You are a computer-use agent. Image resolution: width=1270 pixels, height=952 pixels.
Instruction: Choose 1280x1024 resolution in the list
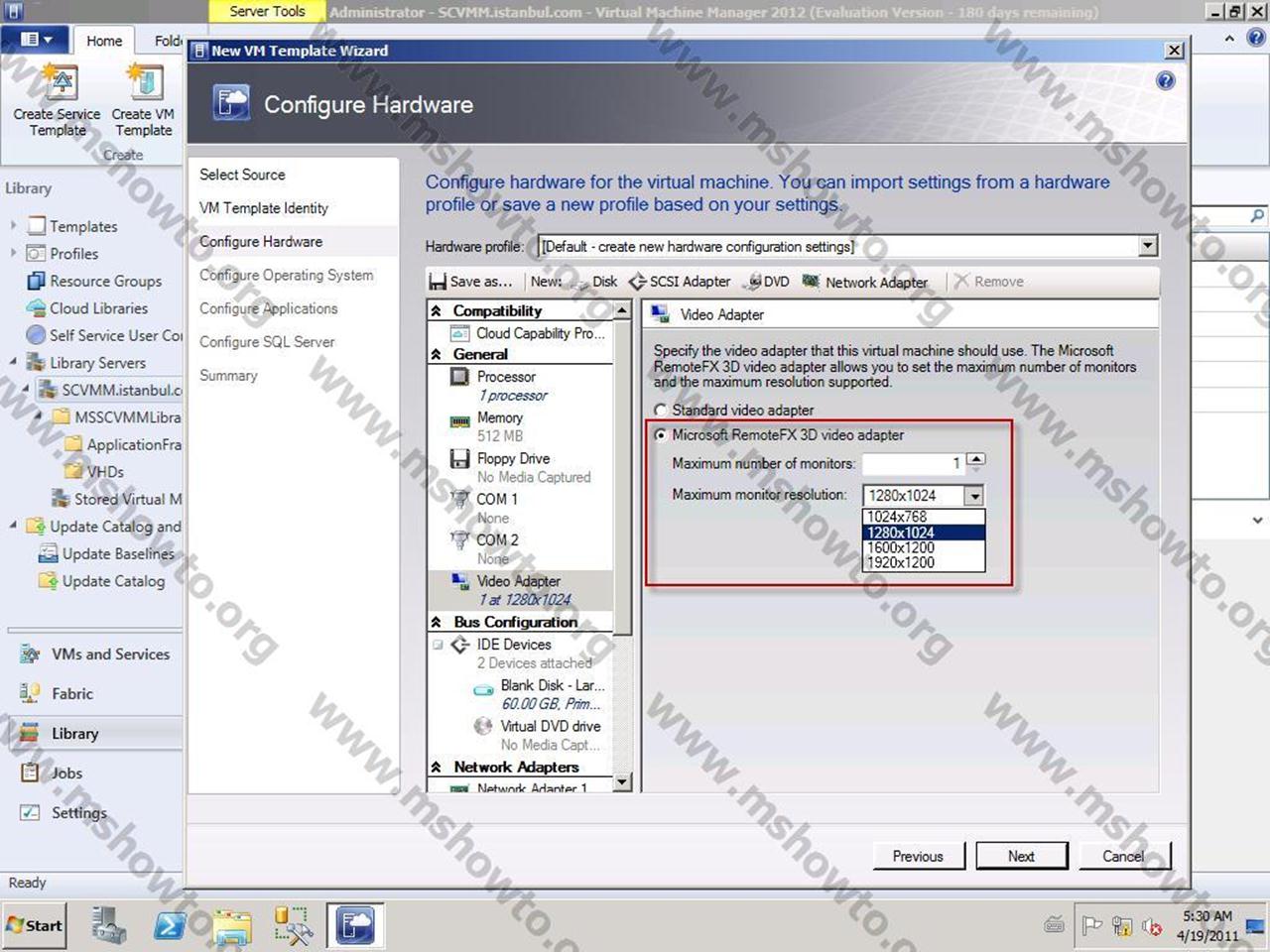(x=924, y=533)
